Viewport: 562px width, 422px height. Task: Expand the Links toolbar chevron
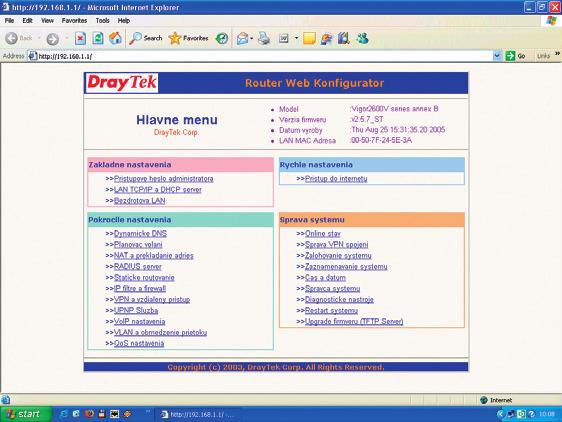[x=557, y=54]
